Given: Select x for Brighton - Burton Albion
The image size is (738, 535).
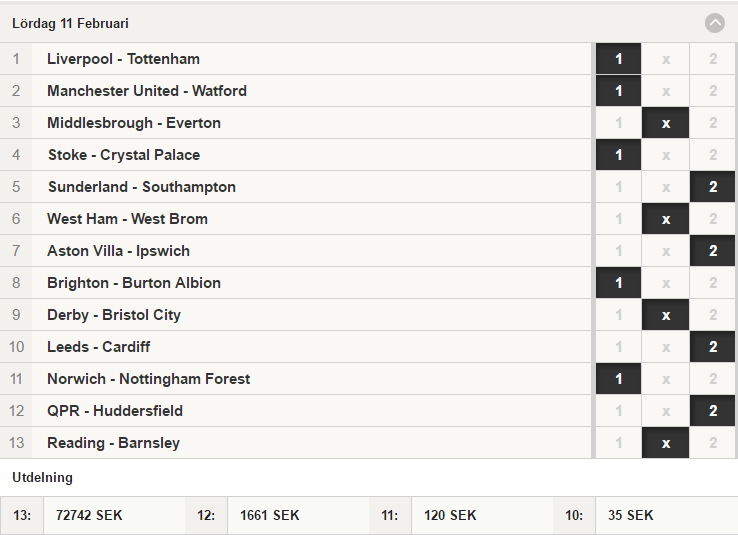Looking at the screenshot, I should 666,283.
